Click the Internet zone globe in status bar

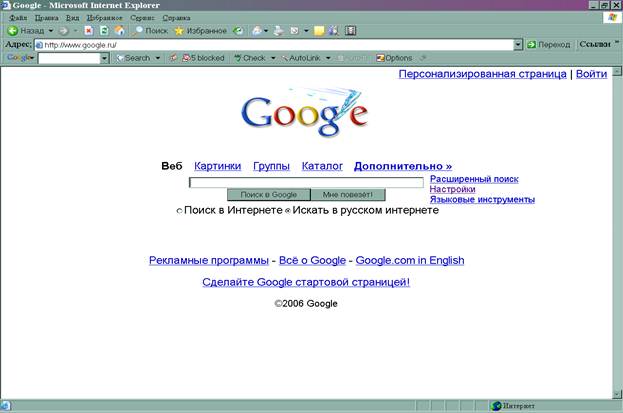click(x=496, y=406)
